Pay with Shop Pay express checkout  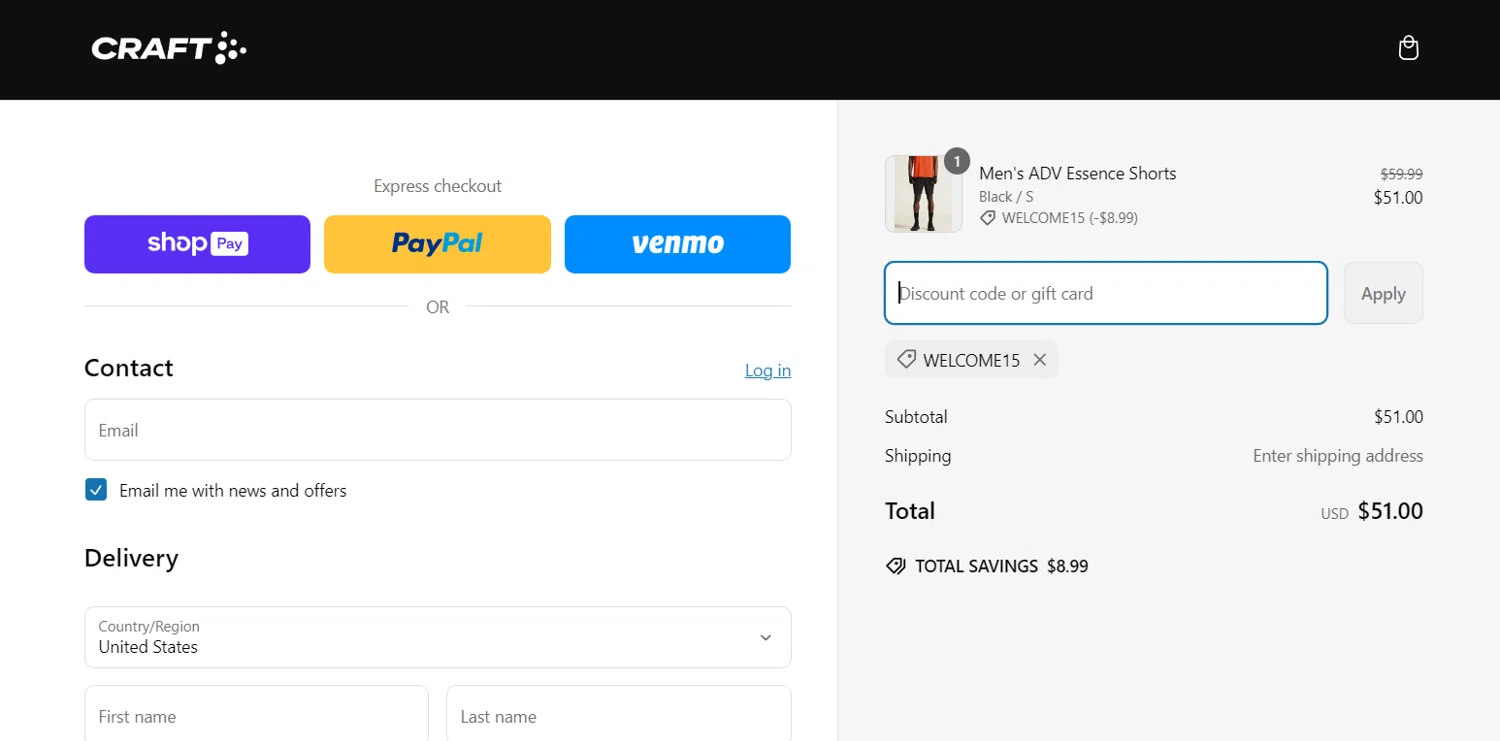pos(197,244)
